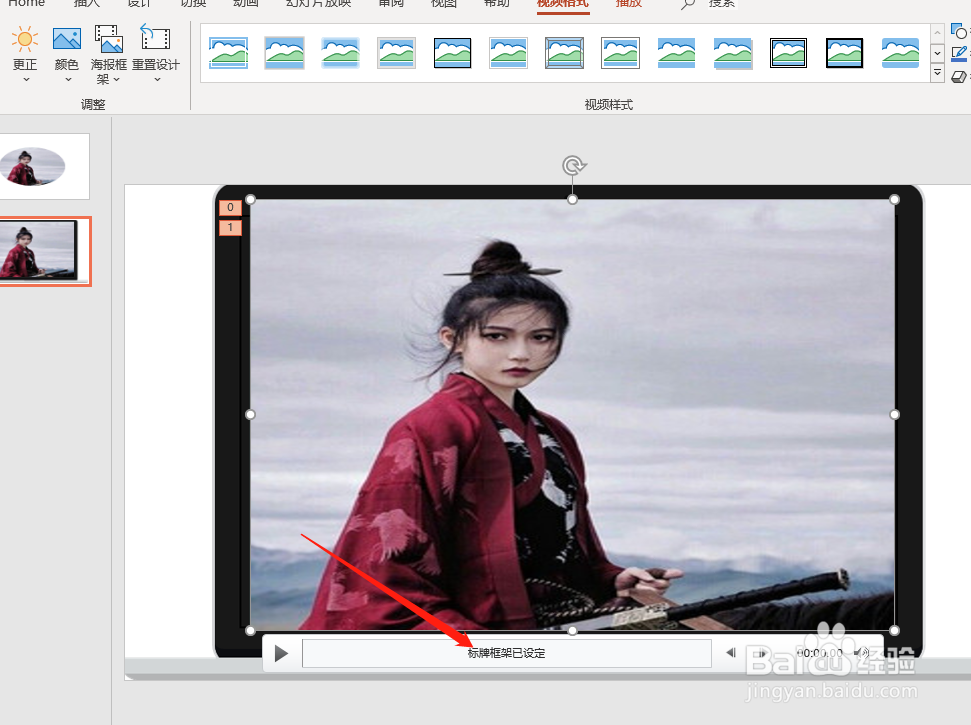
Task: Apply the fourth video style thumbnail
Action: click(x=396, y=53)
